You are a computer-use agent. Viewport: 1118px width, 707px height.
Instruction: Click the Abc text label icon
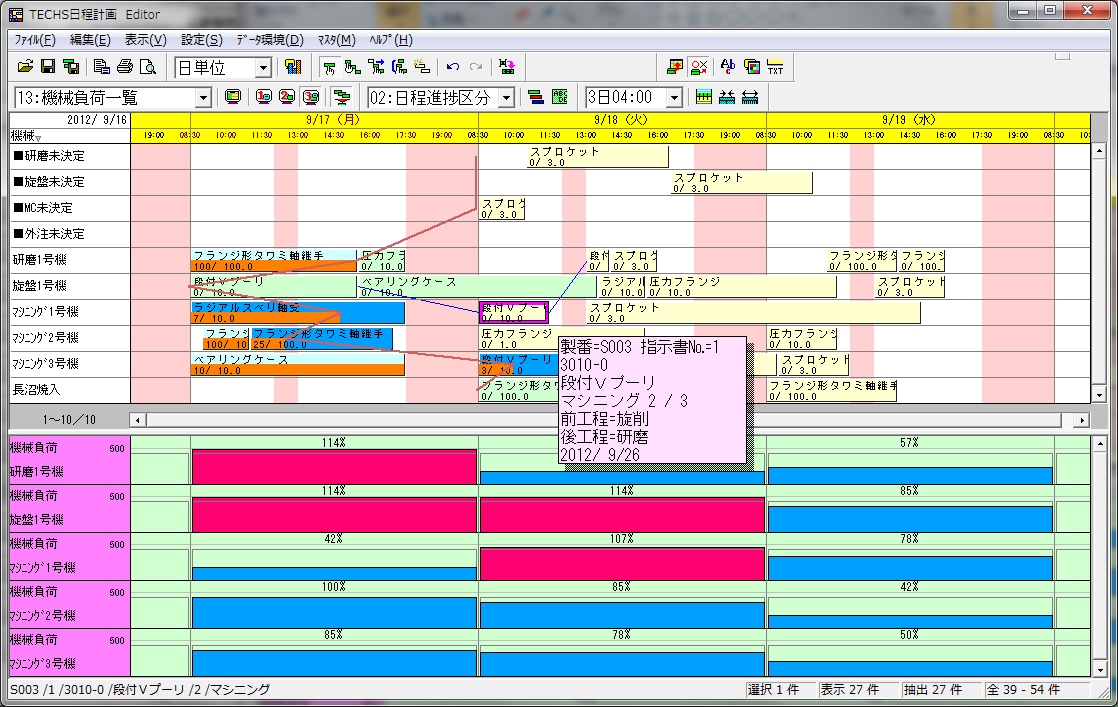[x=727, y=67]
